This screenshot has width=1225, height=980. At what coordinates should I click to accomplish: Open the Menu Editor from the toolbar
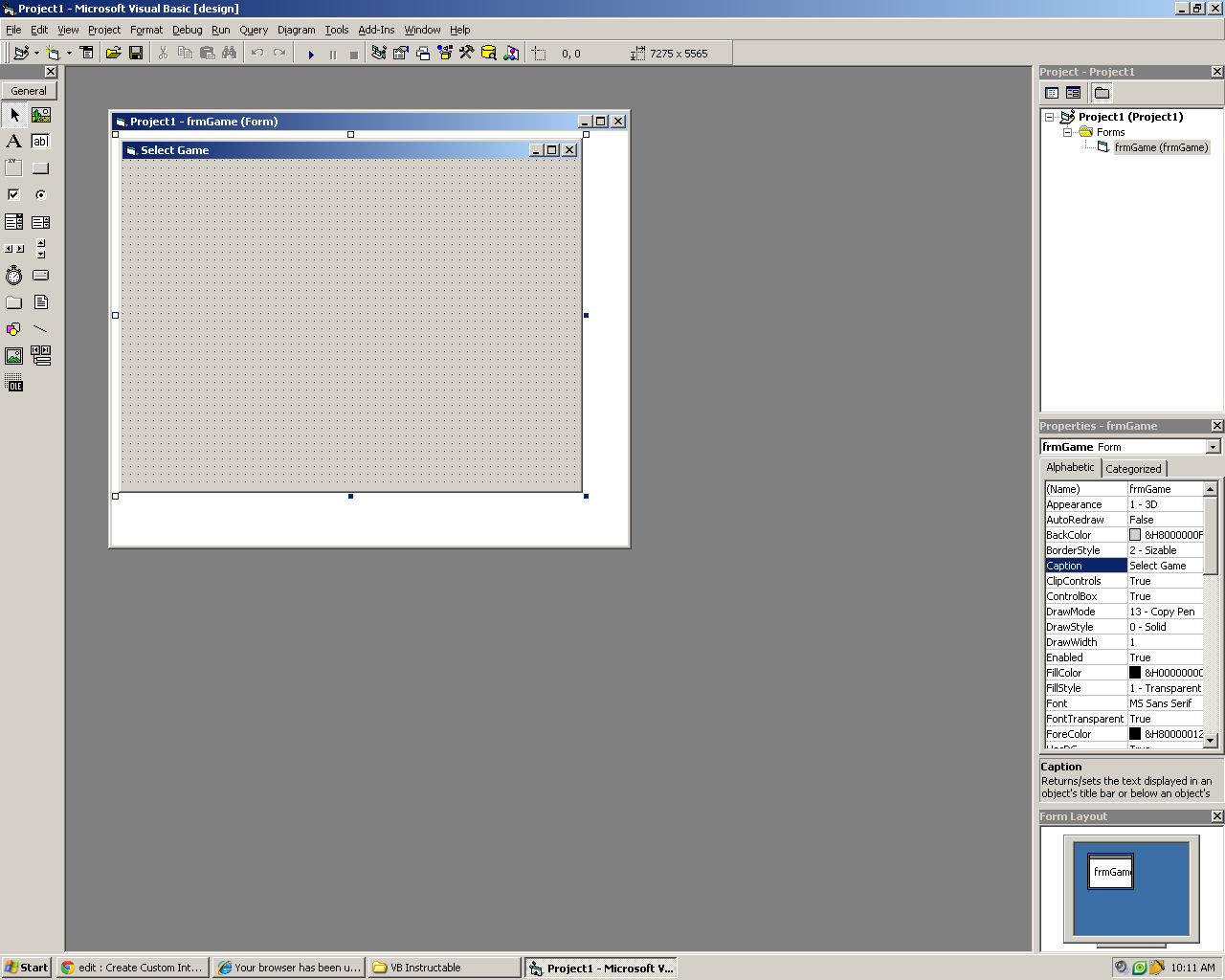click(x=86, y=54)
